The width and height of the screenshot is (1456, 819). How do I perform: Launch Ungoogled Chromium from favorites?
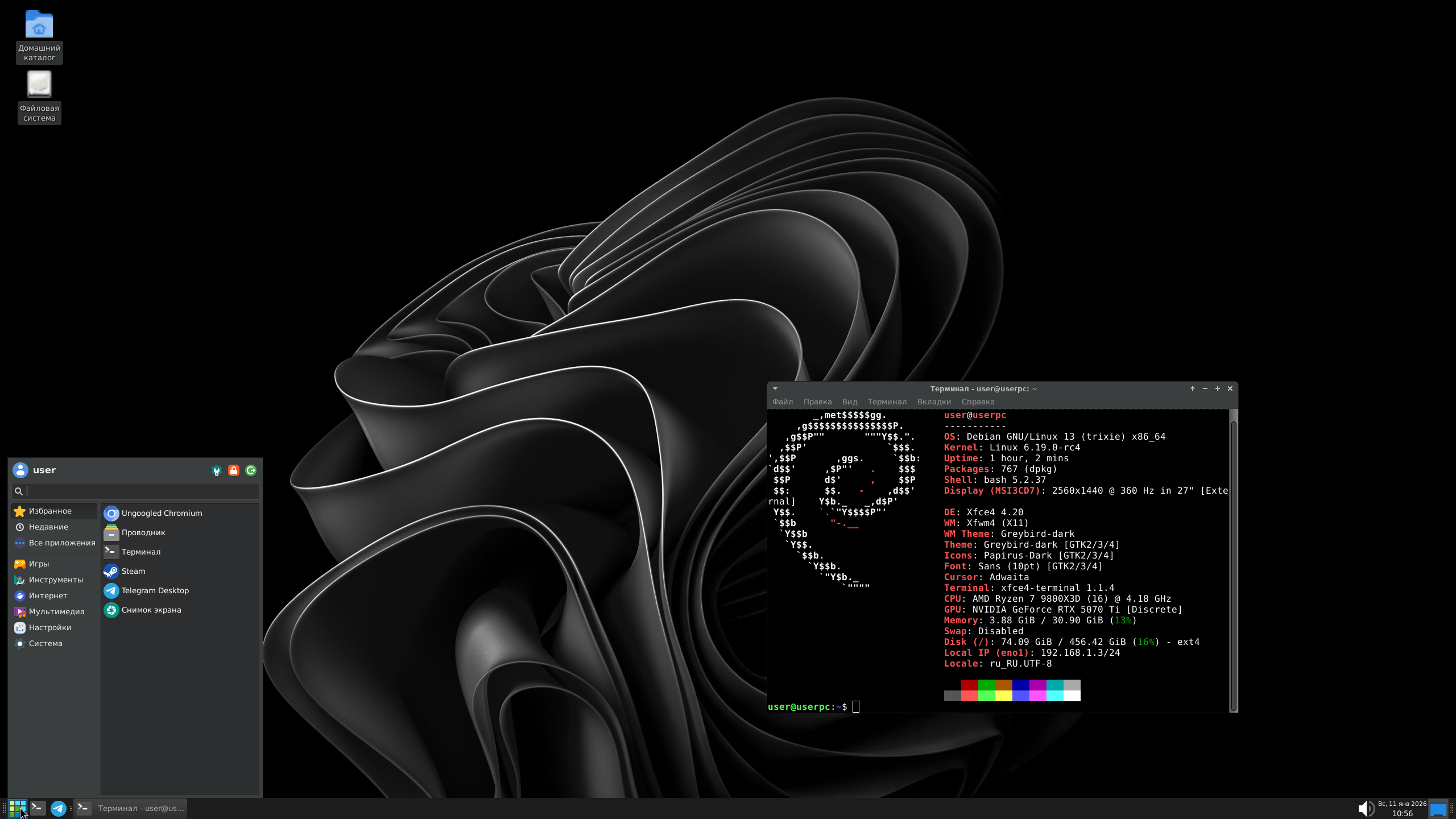(162, 513)
